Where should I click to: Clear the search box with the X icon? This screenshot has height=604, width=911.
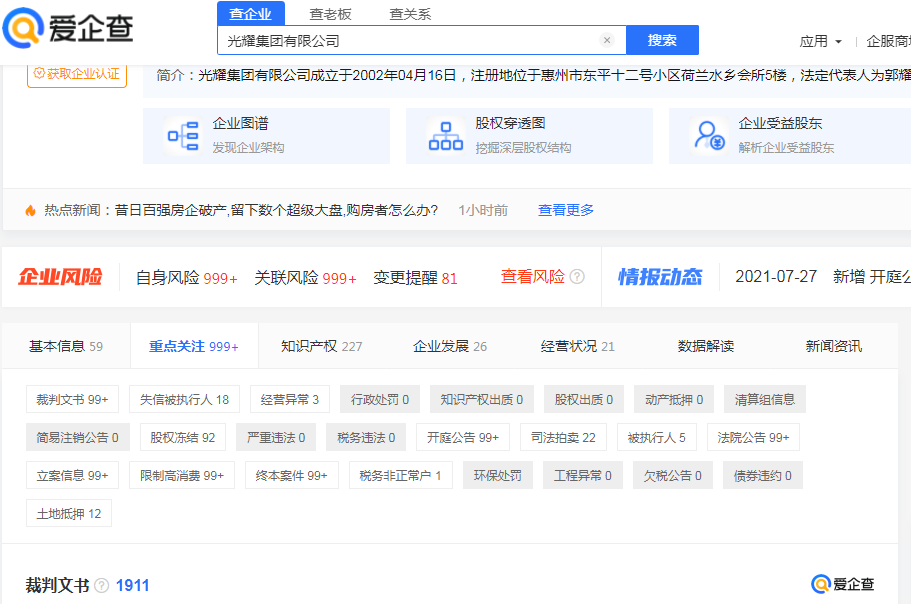point(606,41)
